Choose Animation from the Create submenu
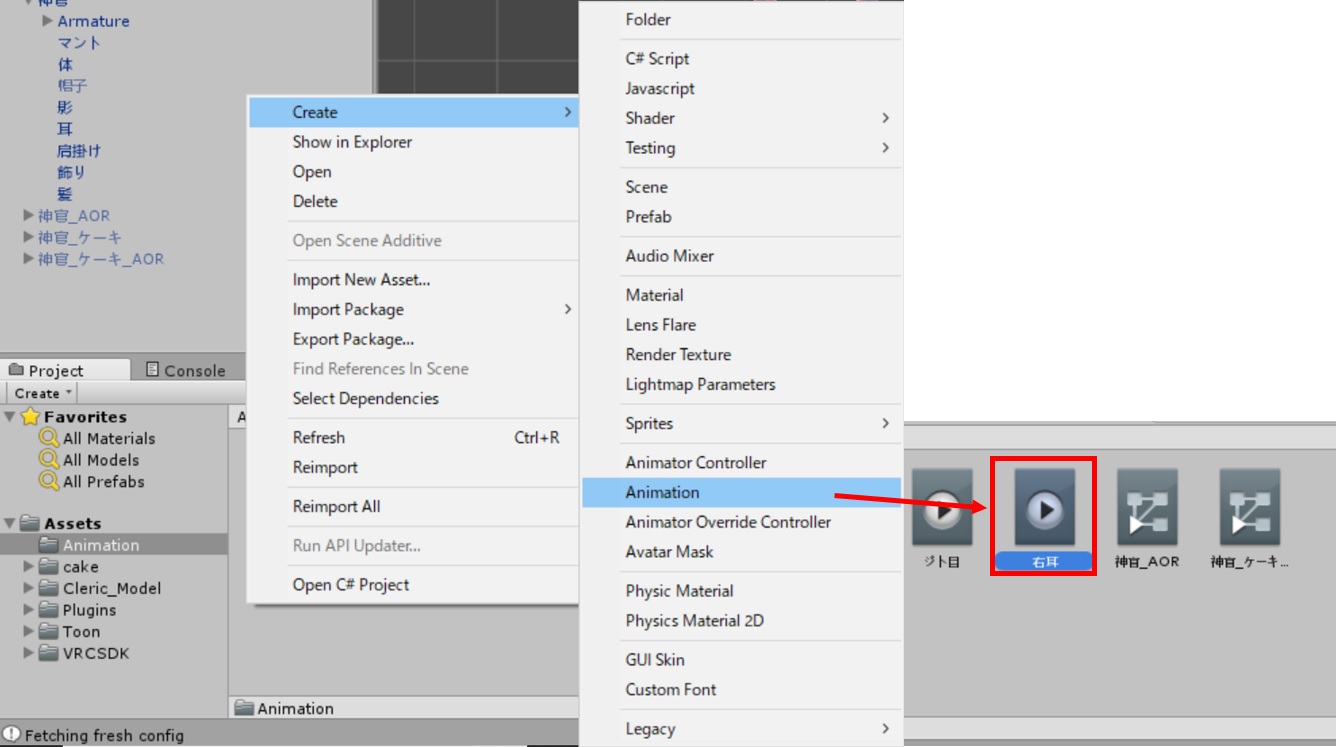Screen dimensions: 1336x747 (x=662, y=492)
